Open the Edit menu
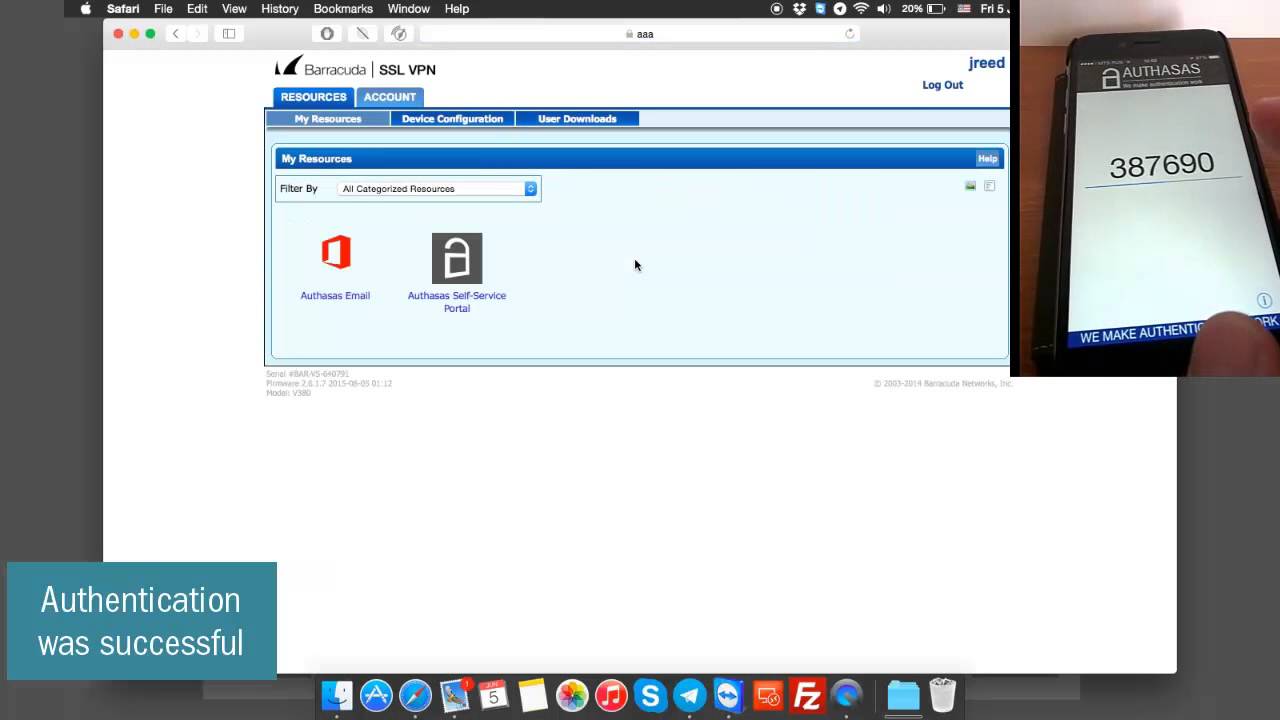The height and width of the screenshot is (720, 1280). 197,9
